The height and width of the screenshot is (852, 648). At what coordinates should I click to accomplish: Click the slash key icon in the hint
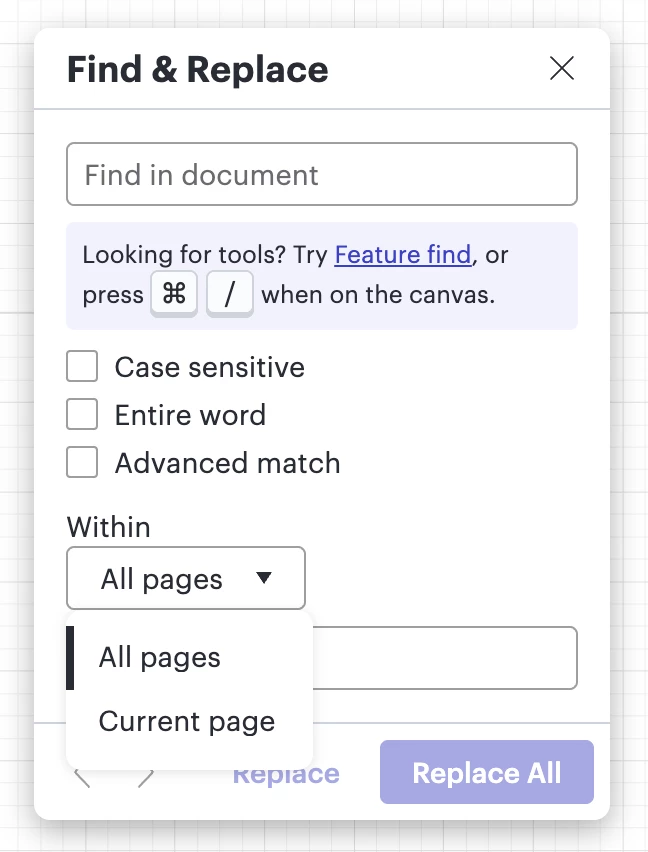[229, 295]
